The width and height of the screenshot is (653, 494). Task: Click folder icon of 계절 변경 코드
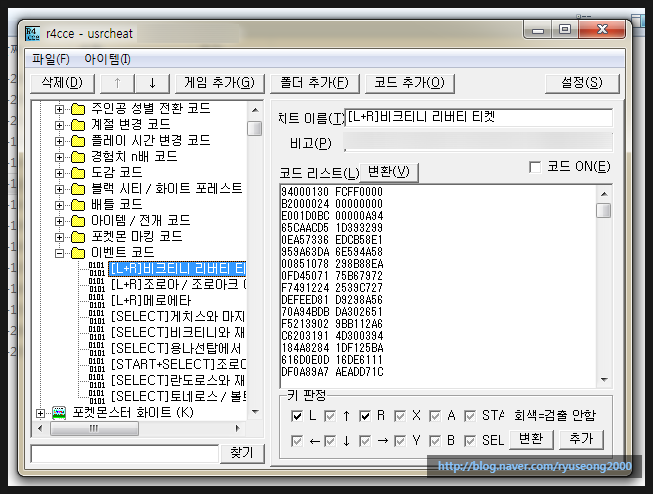[78, 125]
